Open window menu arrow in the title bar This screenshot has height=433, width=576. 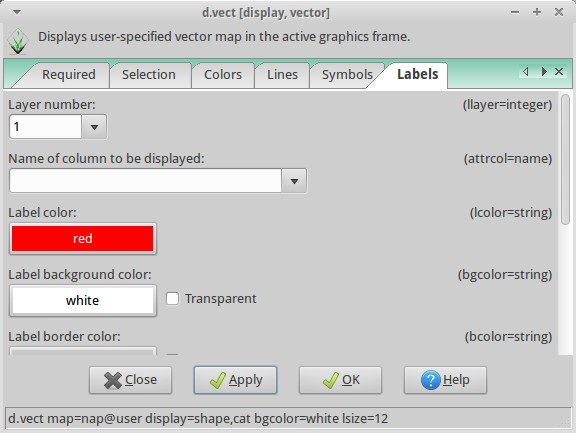click(17, 12)
